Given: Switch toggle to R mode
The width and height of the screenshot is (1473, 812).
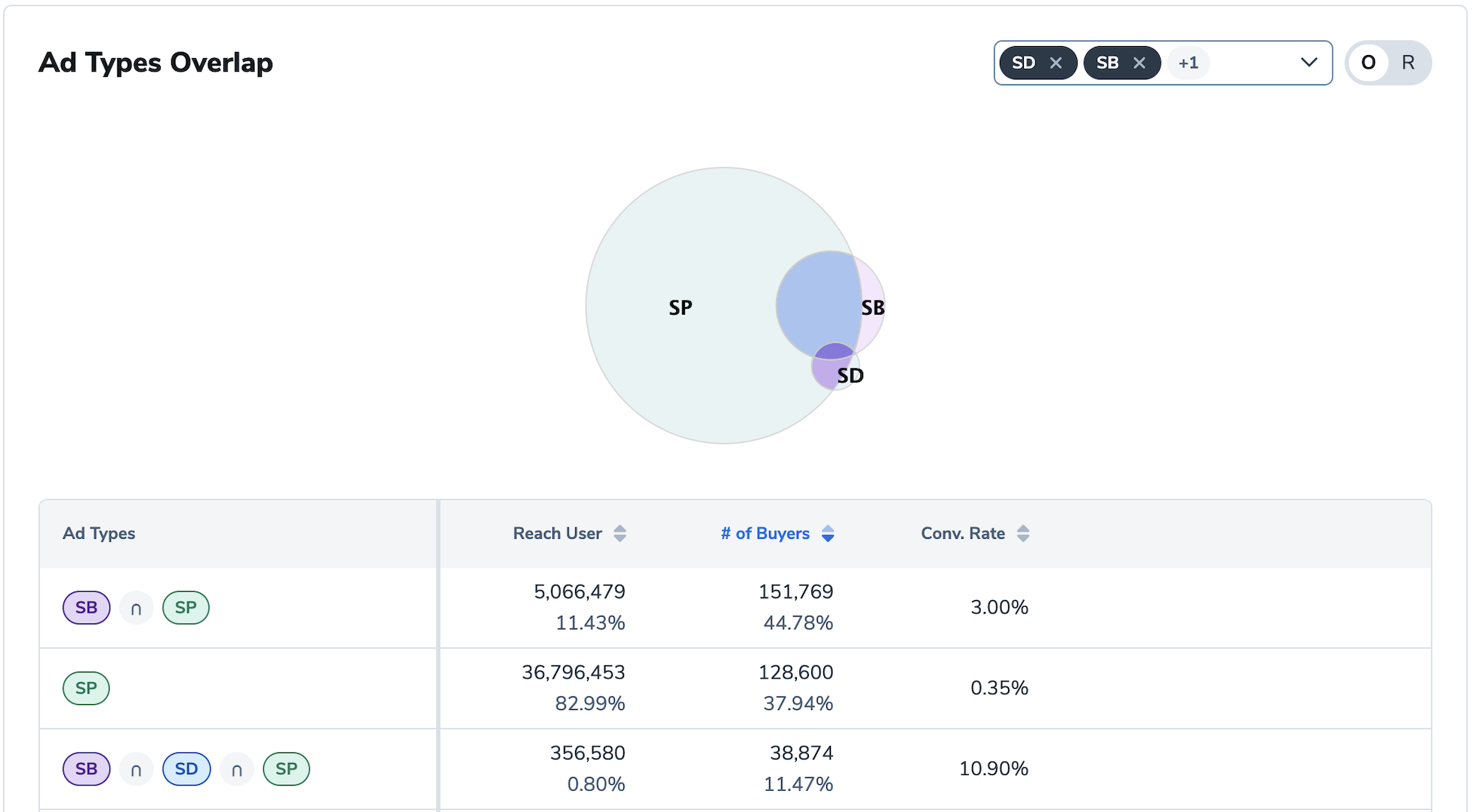Looking at the screenshot, I should click(x=1408, y=63).
